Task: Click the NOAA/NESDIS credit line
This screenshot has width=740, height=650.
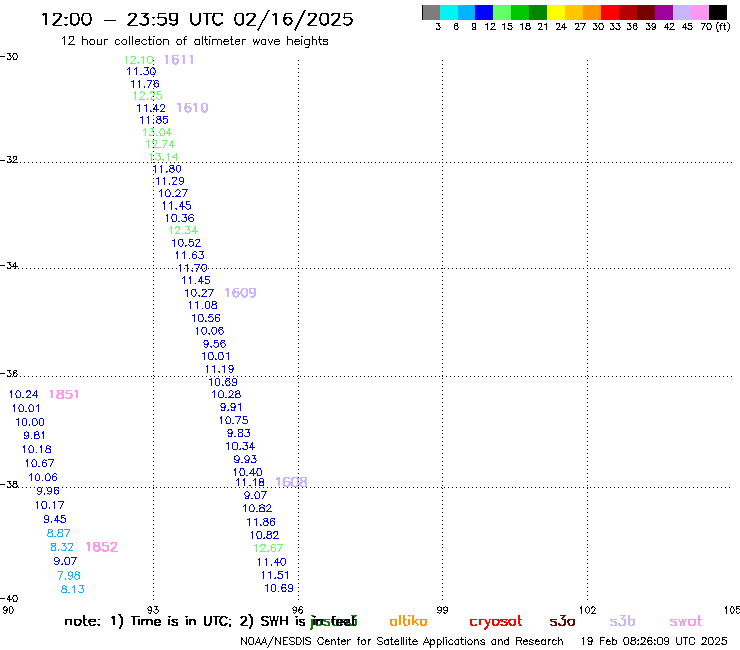Action: tap(402, 641)
